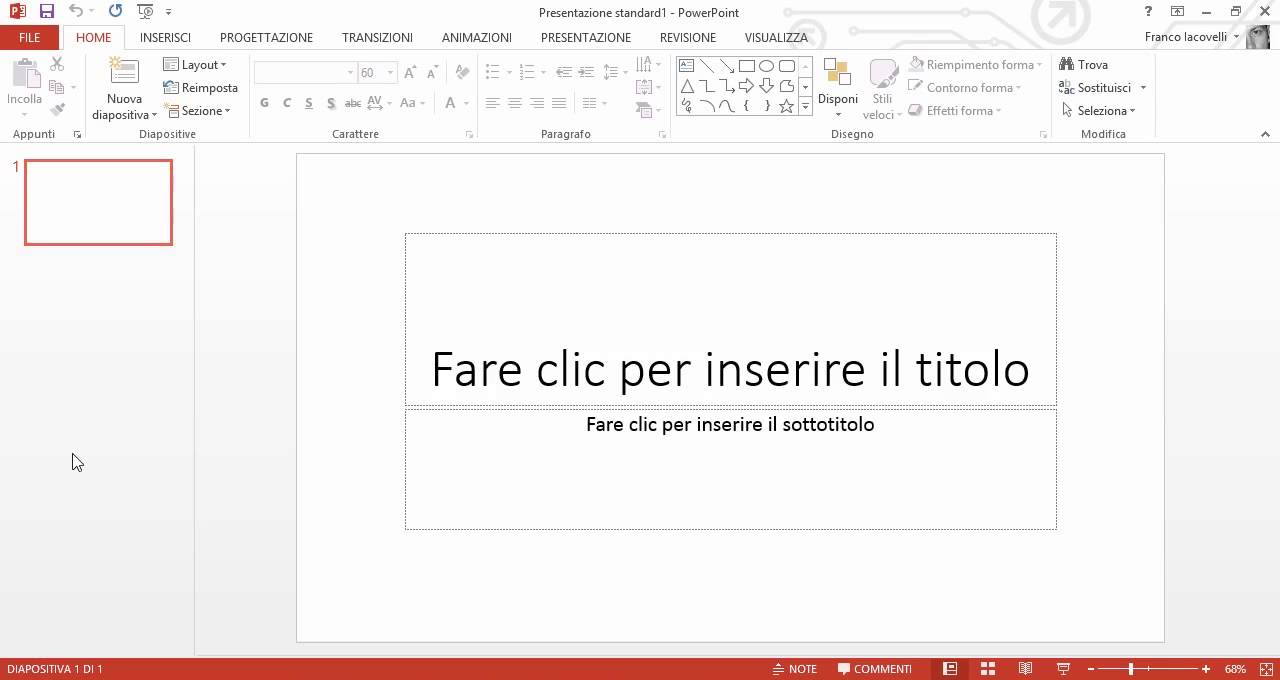Clear all text formatting

tap(461, 73)
